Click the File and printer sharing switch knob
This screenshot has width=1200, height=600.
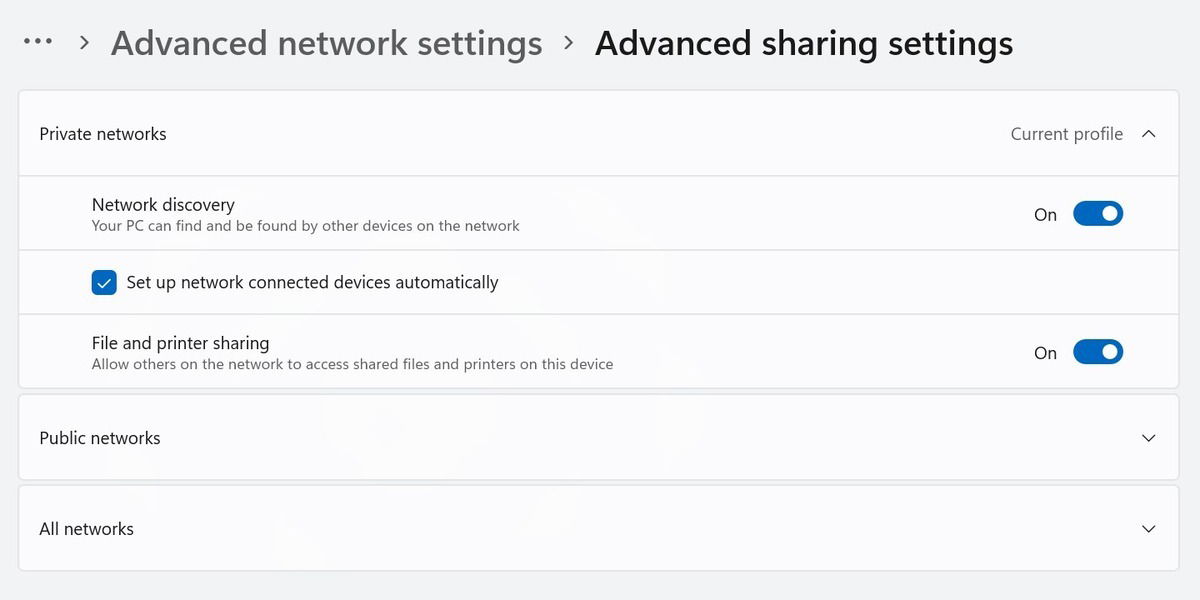[1108, 352]
